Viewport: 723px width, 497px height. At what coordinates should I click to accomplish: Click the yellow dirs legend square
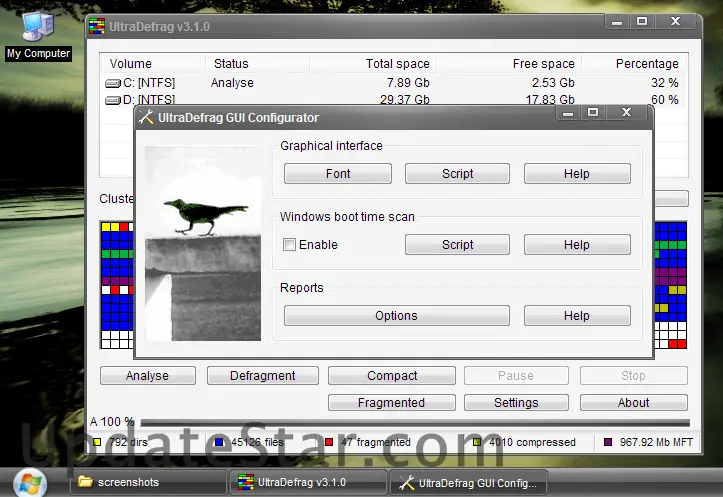(x=97, y=442)
